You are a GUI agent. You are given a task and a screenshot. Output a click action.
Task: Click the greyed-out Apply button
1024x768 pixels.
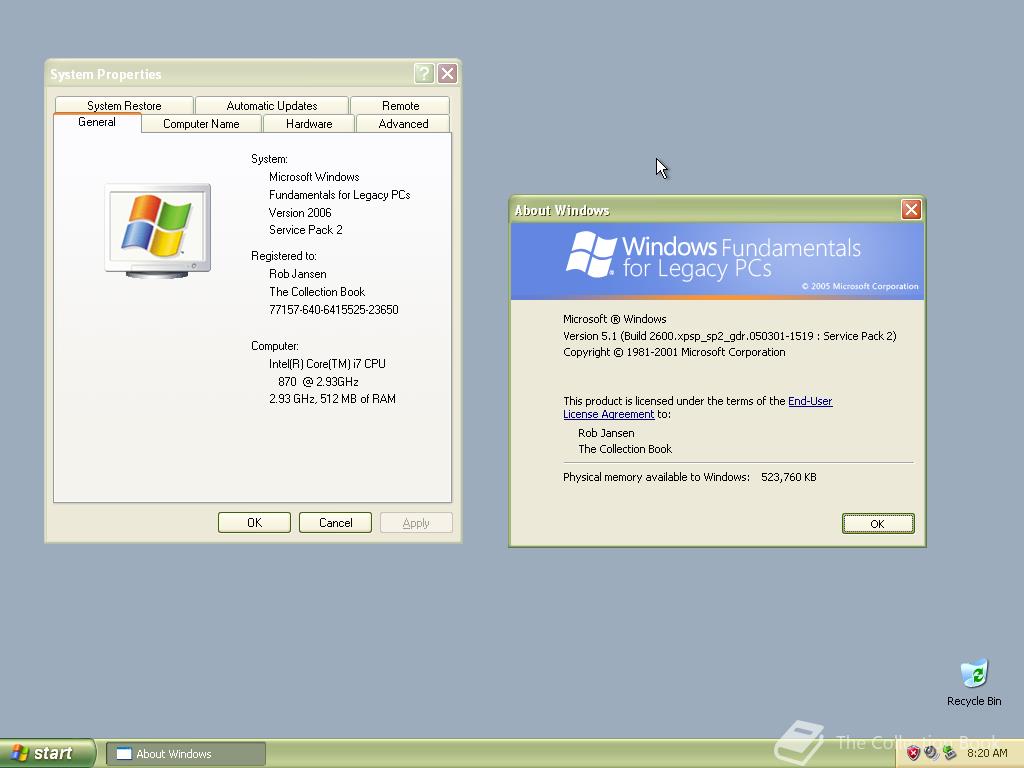pos(416,522)
